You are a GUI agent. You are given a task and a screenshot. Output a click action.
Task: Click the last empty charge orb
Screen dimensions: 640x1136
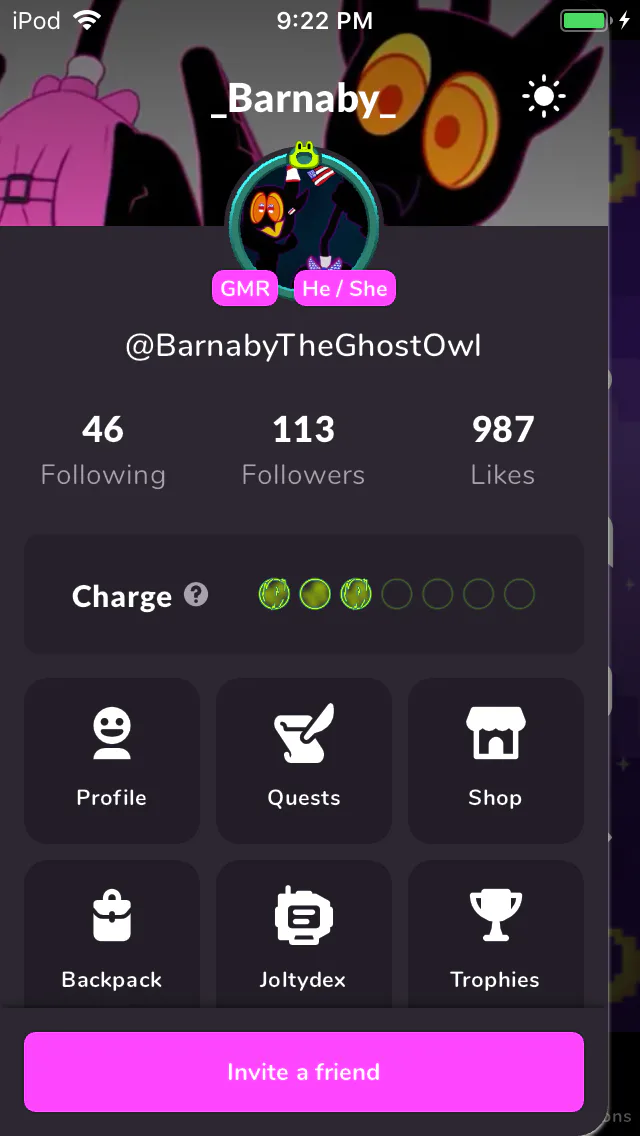pos(519,594)
